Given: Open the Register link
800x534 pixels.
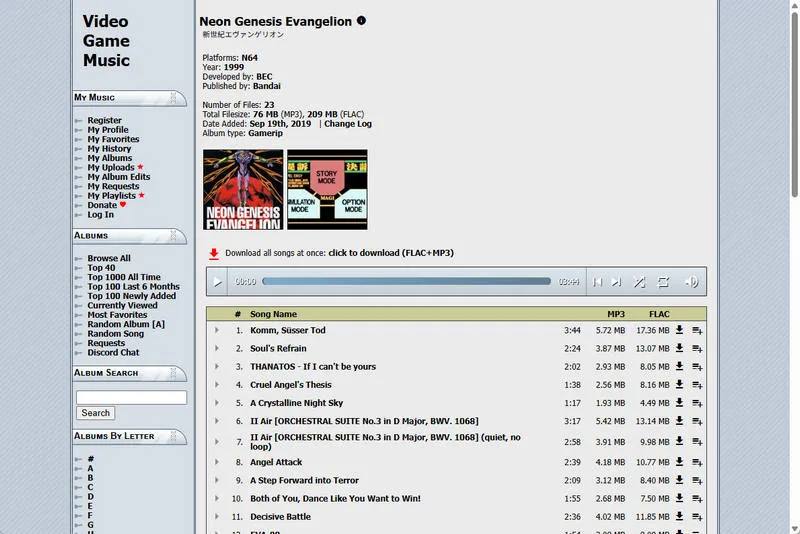Looking at the screenshot, I should [104, 120].
